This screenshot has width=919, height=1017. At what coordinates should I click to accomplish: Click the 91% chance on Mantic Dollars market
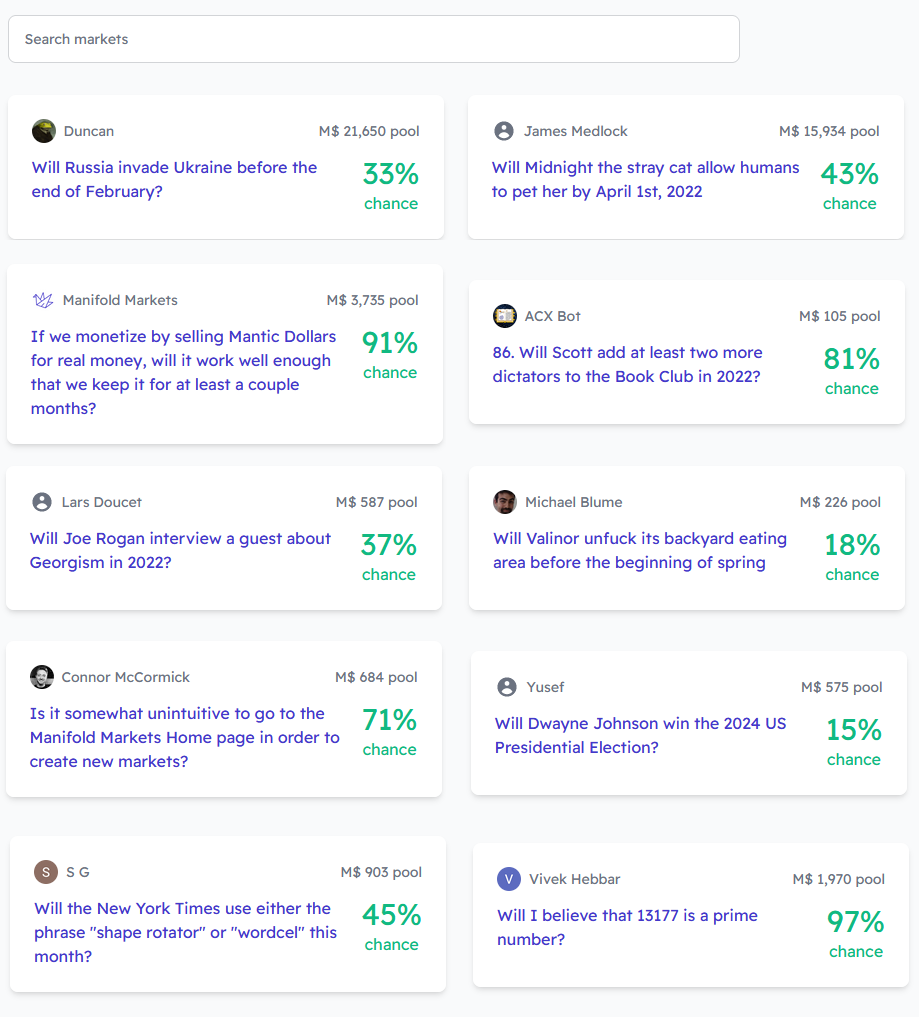click(390, 355)
